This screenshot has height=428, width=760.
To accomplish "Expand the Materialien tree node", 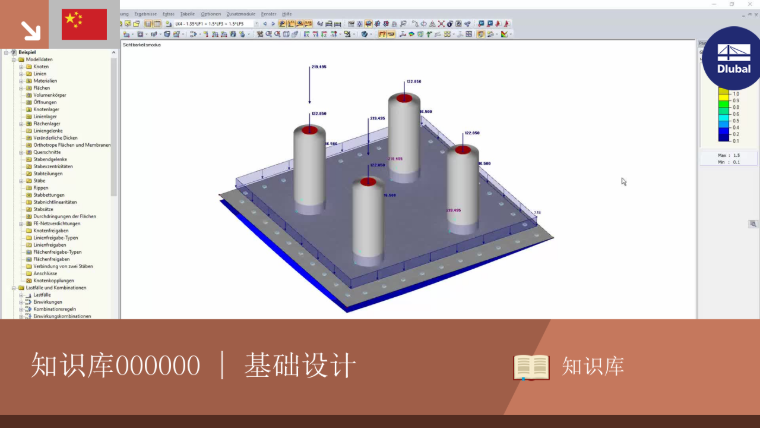I will [x=21, y=81].
